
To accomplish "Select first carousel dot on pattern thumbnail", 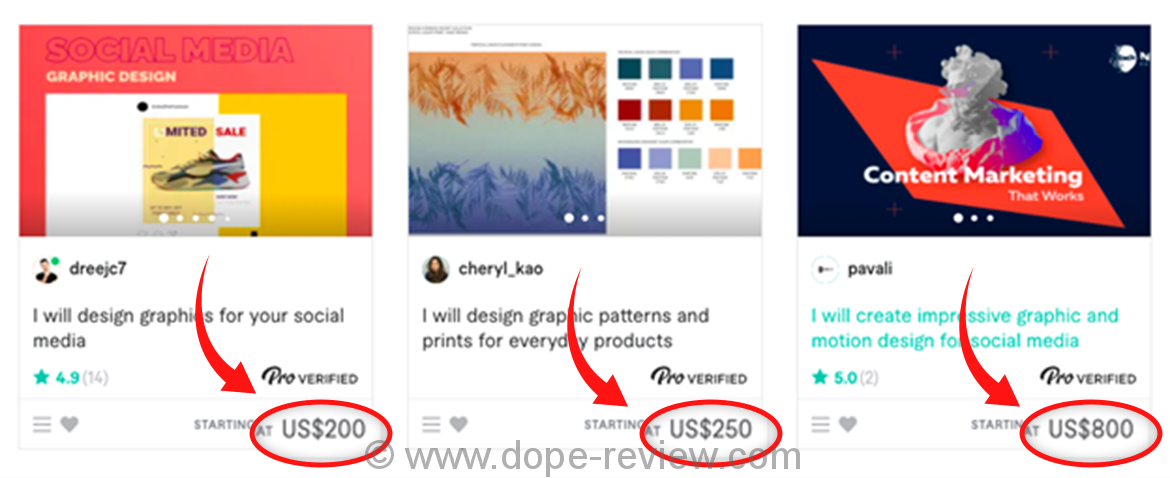I will [569, 218].
